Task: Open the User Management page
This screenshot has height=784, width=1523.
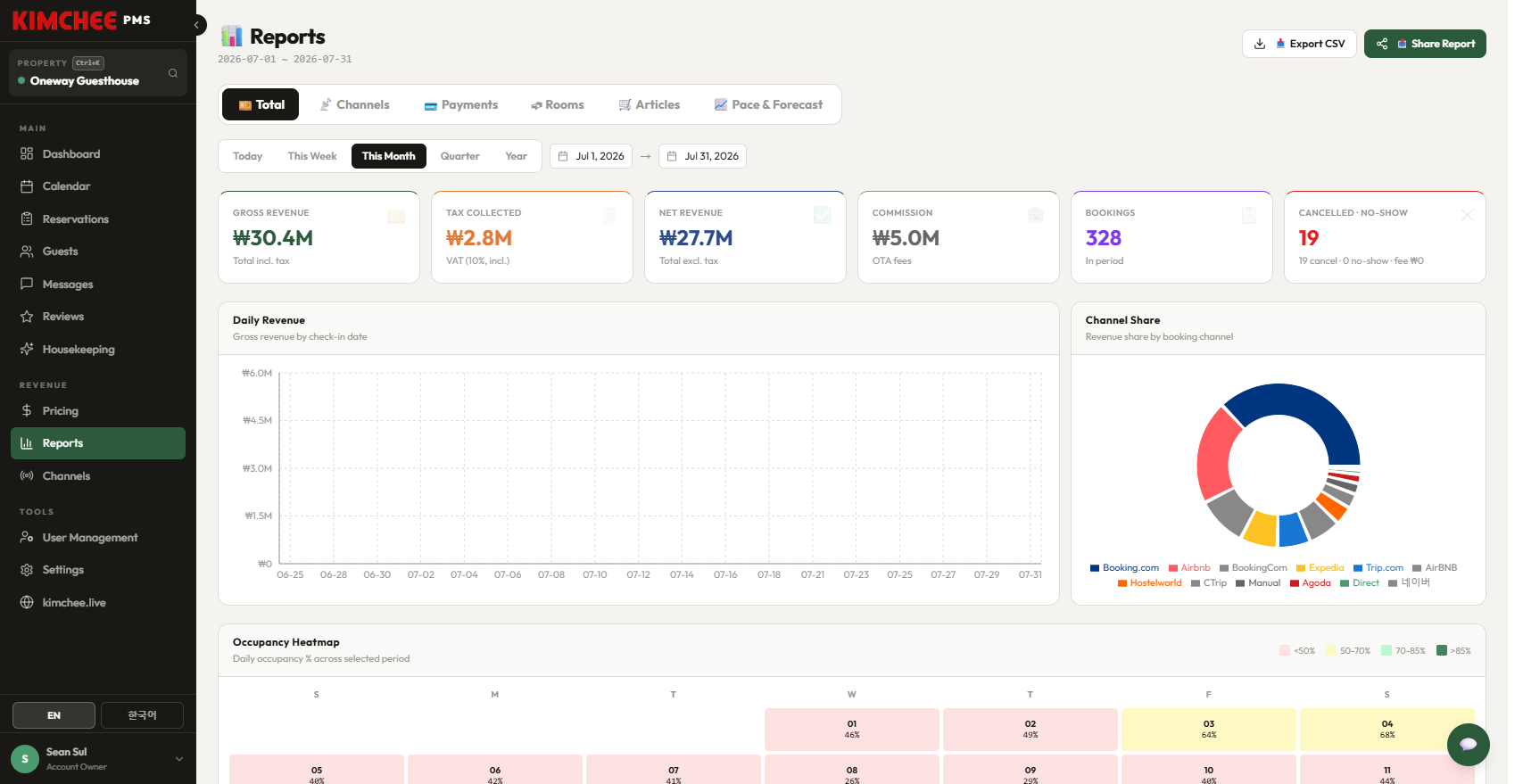Action: pos(98,537)
